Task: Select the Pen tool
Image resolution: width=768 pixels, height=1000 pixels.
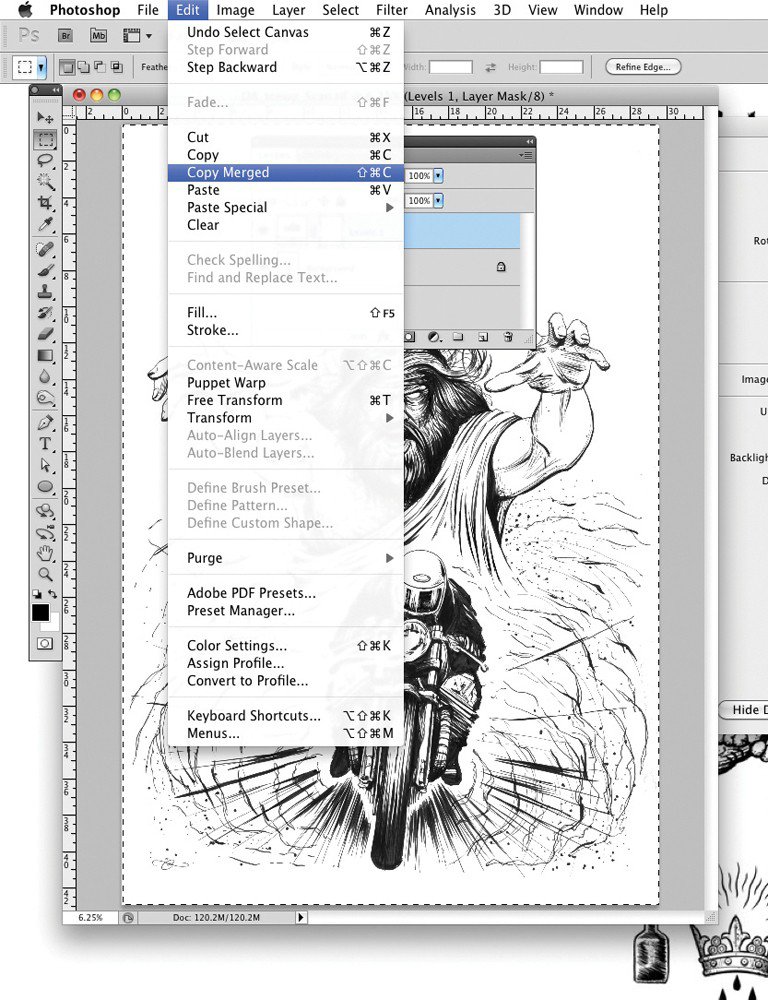Action: pyautogui.click(x=45, y=422)
